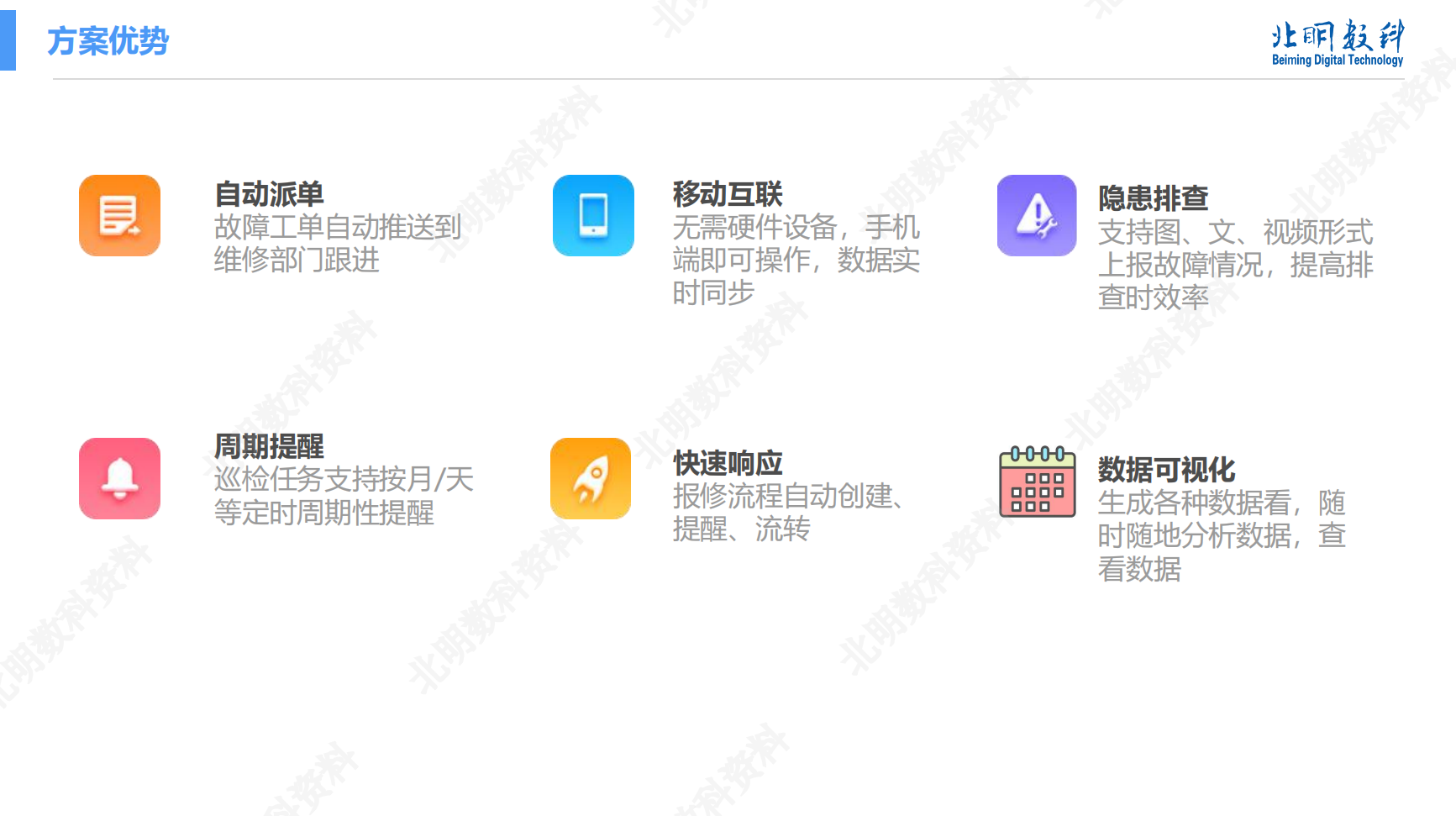Select text 巡检任务支持按月/天等定时周期性提醒

click(344, 496)
